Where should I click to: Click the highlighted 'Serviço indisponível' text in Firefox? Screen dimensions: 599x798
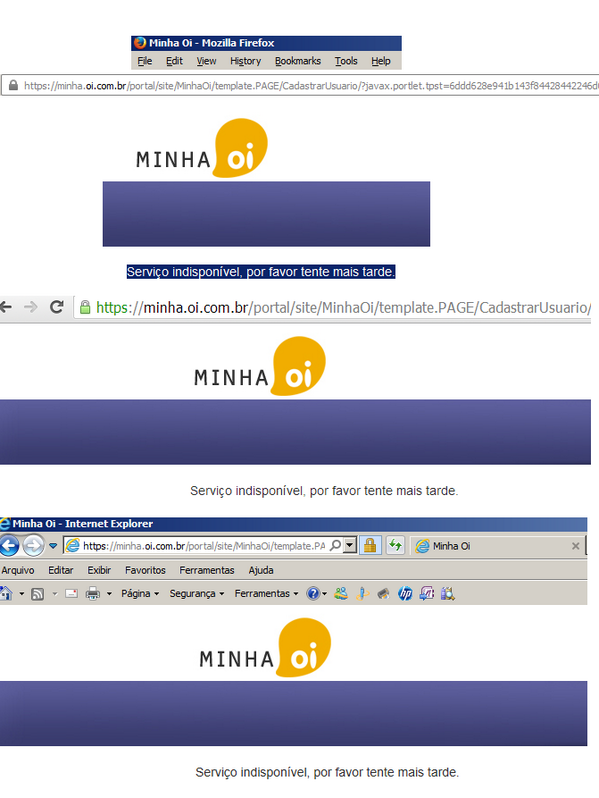261,272
